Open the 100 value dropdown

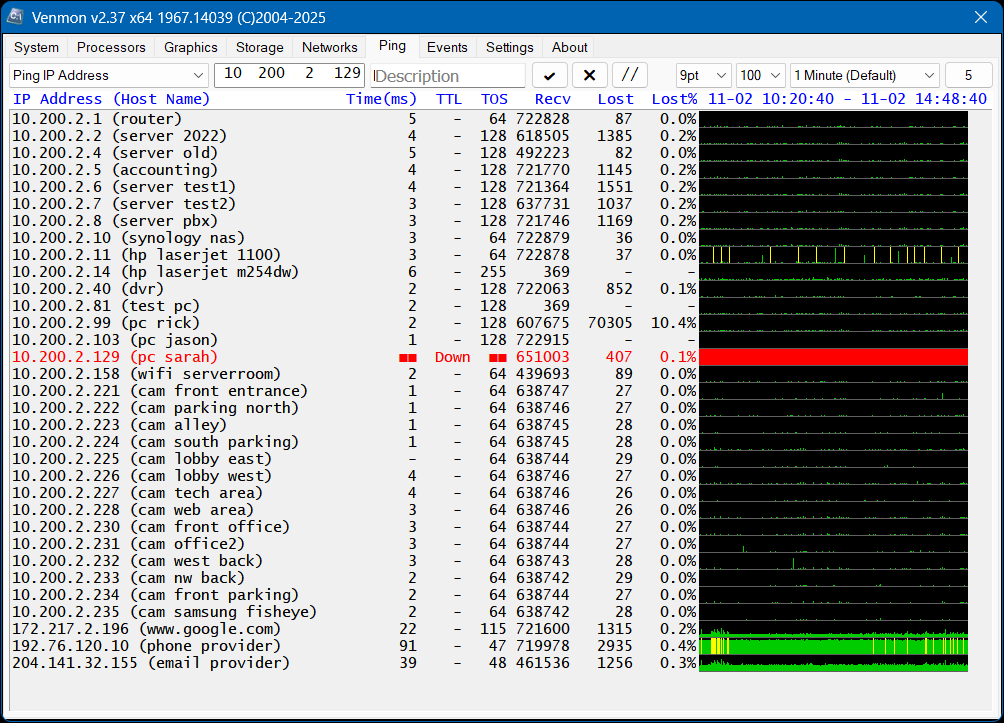point(761,76)
